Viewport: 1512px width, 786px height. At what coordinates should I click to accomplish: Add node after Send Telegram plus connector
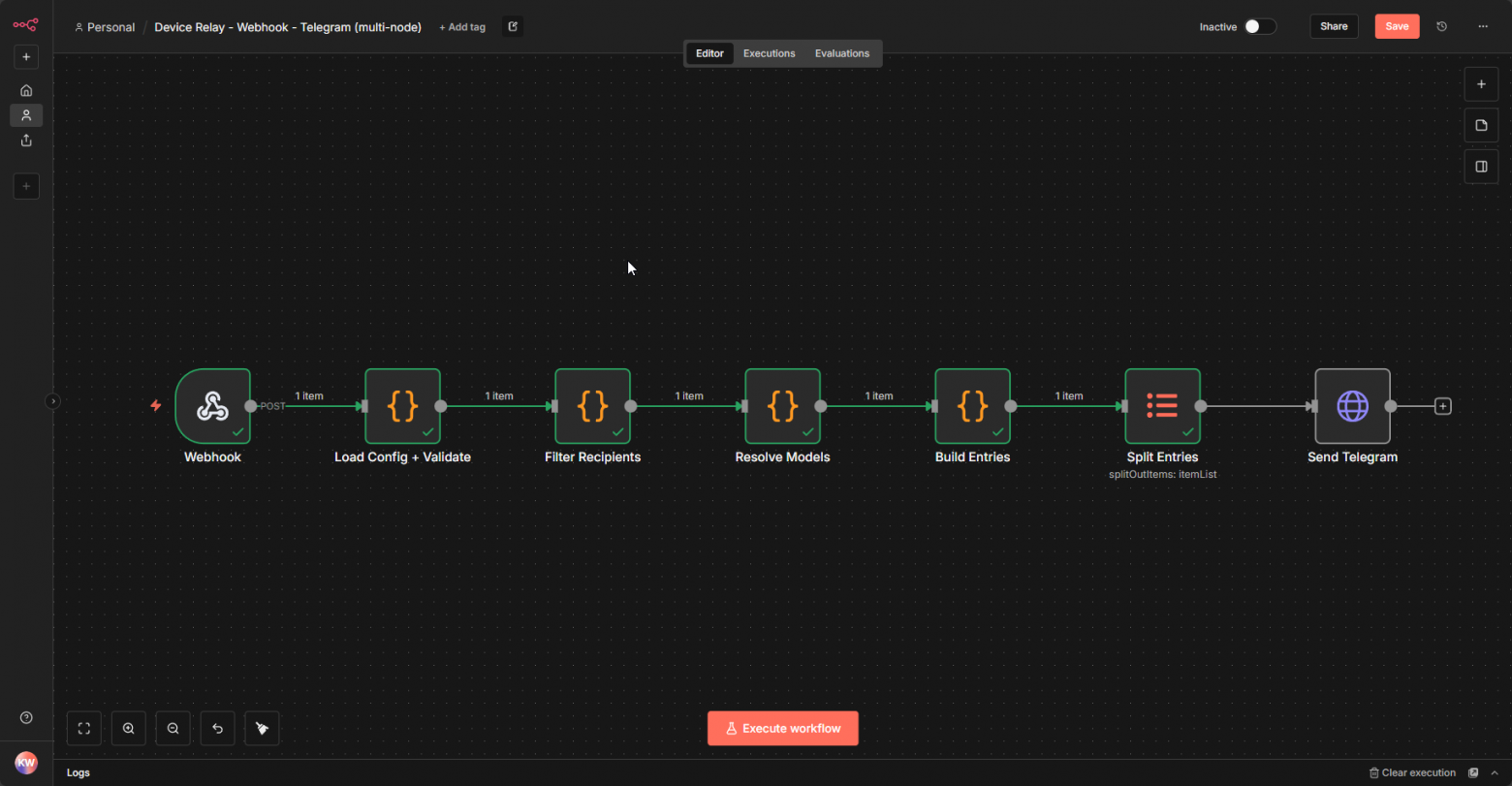pyautogui.click(x=1442, y=406)
